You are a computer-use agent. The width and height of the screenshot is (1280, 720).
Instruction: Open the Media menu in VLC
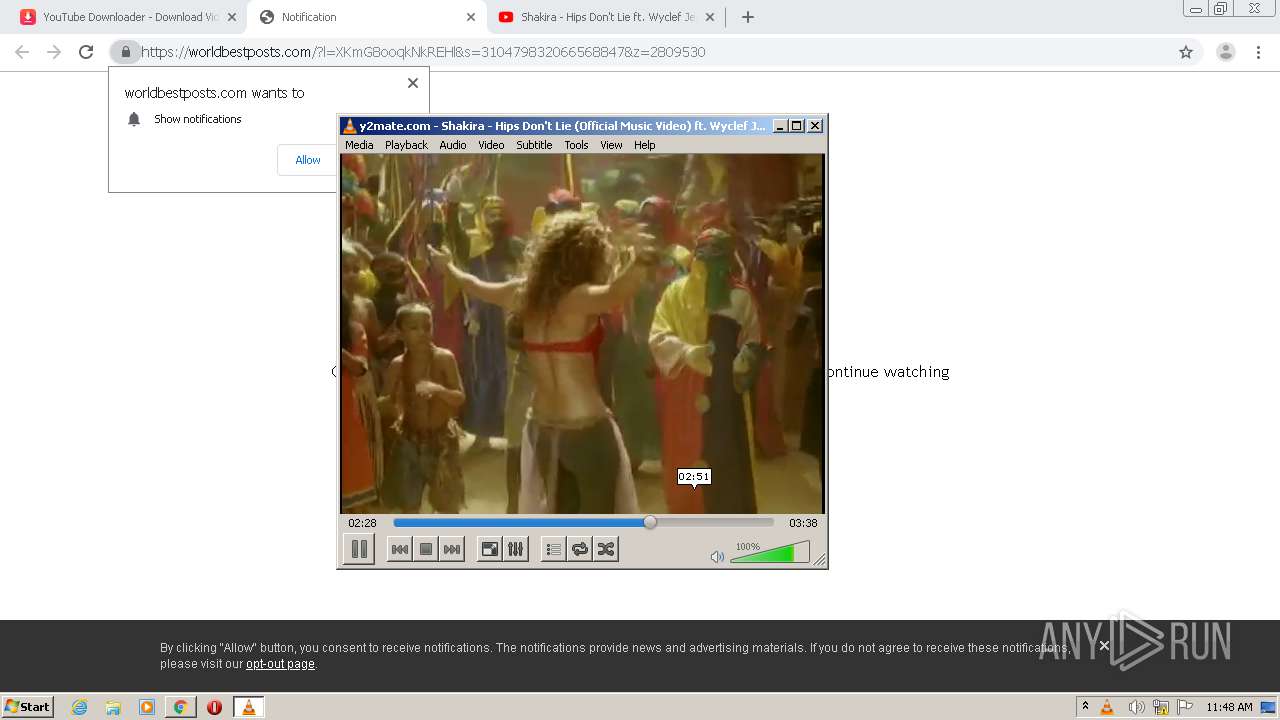[x=359, y=145]
